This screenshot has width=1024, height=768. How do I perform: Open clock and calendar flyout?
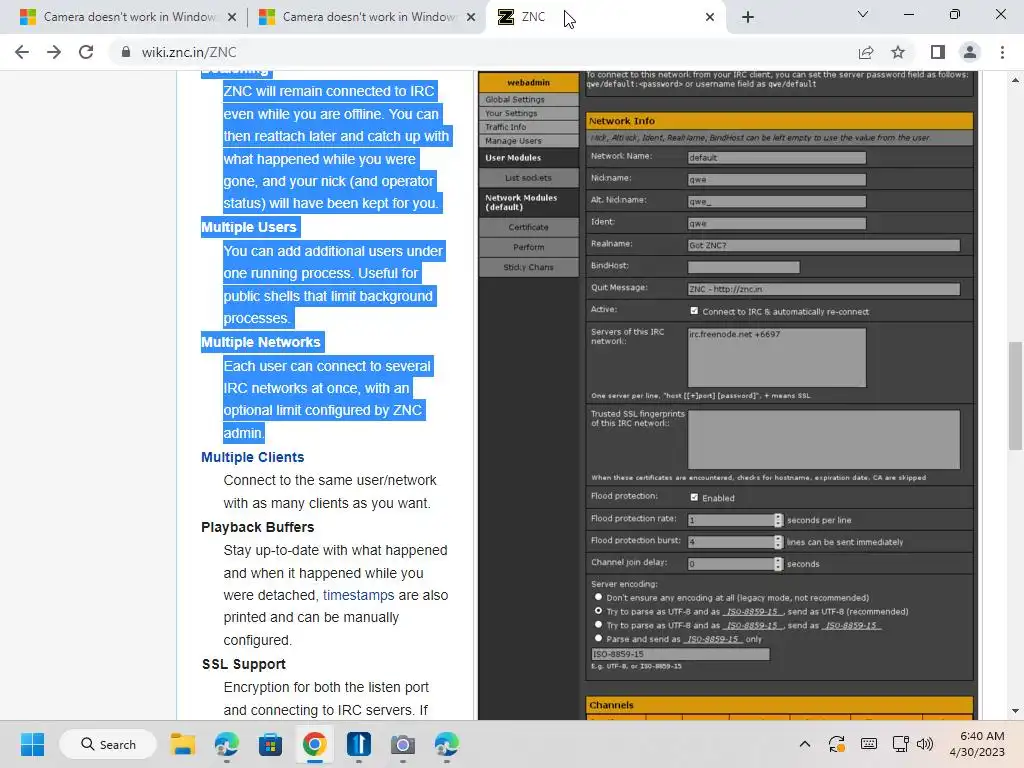978,744
